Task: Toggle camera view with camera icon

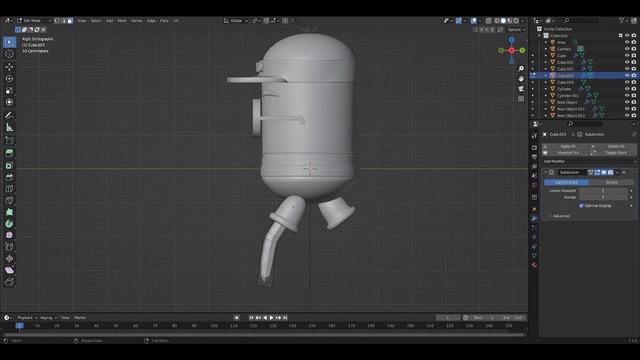Action: click(521, 89)
